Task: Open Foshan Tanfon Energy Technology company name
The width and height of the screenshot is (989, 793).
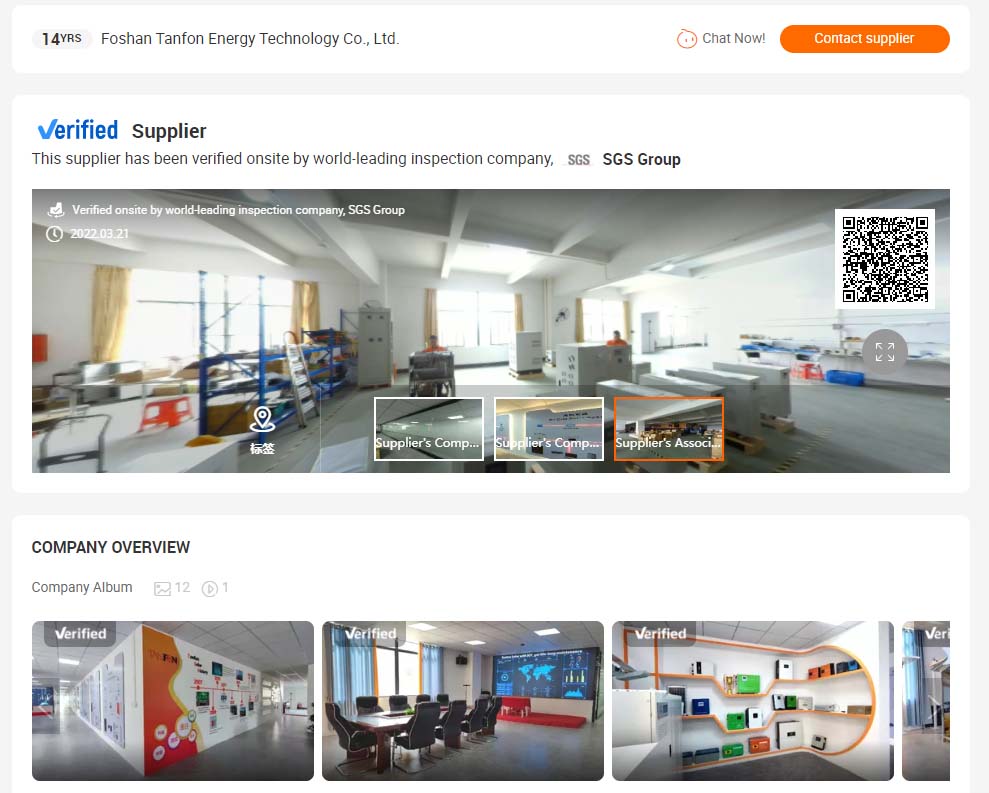Action: pos(250,38)
